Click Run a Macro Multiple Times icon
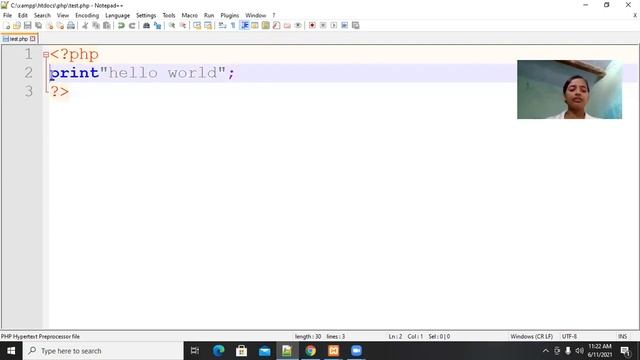640x360 pixels. pyautogui.click(x=344, y=25)
